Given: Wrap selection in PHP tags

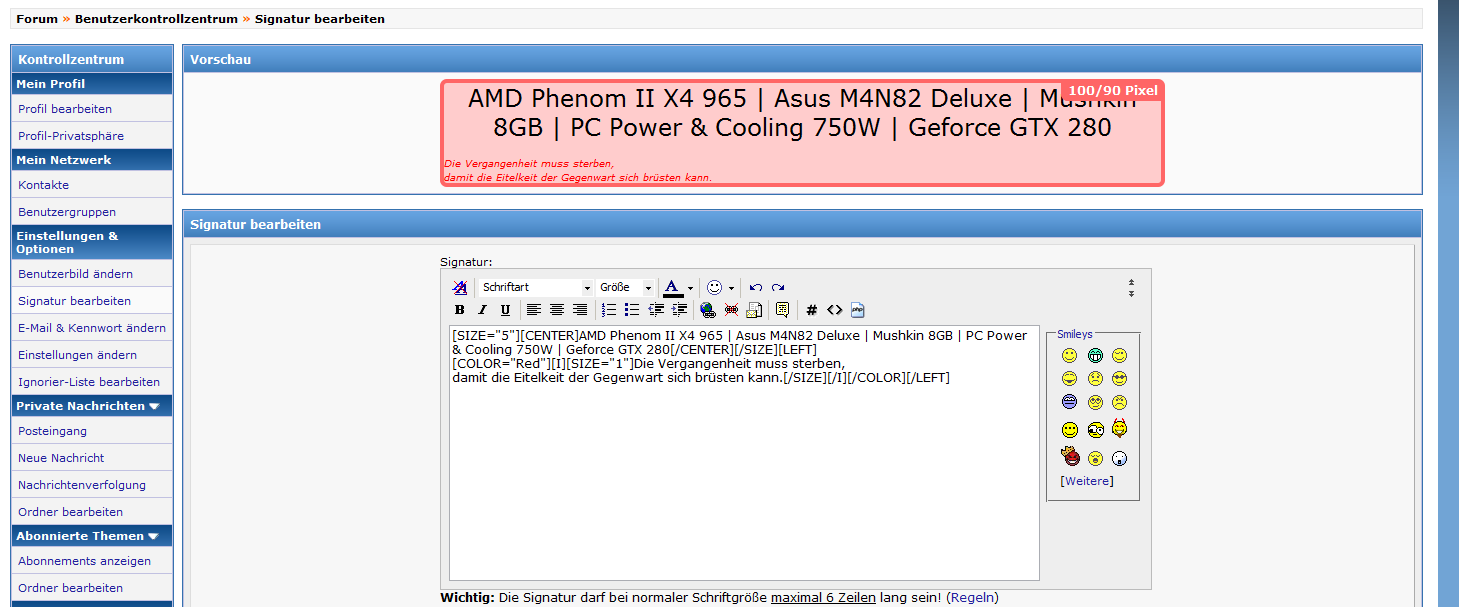Looking at the screenshot, I should (858, 310).
